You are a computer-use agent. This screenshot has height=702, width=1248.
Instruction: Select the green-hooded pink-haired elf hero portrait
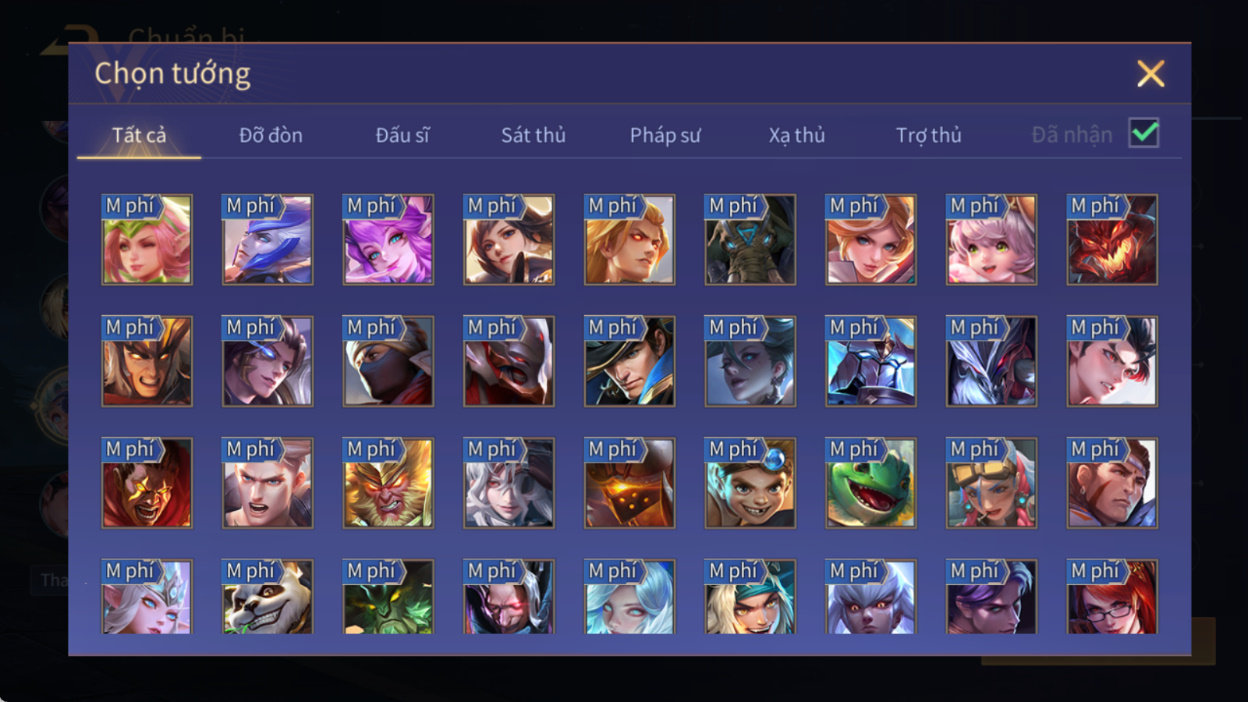pos(147,240)
